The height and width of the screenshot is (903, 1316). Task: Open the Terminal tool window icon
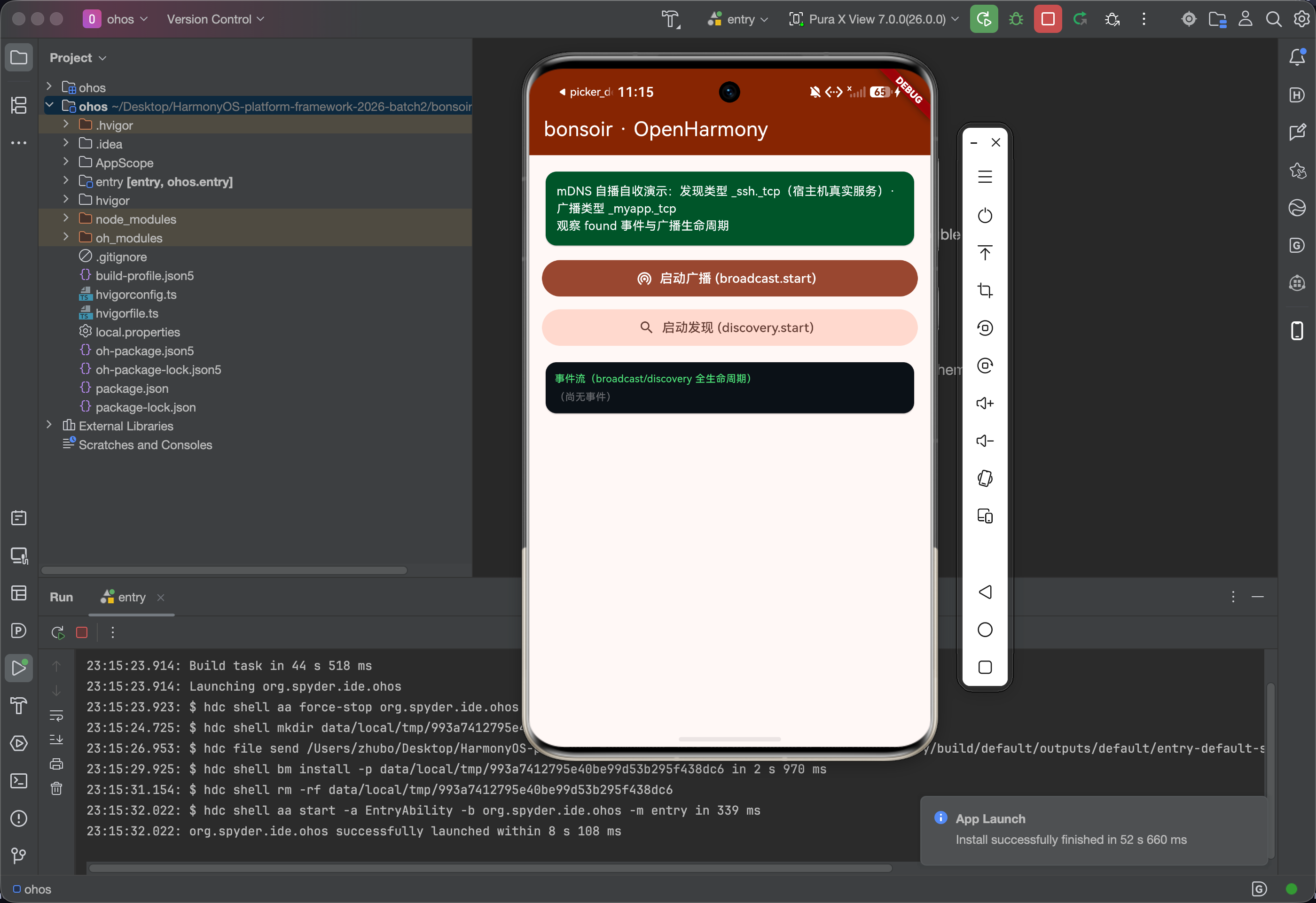tap(19, 781)
